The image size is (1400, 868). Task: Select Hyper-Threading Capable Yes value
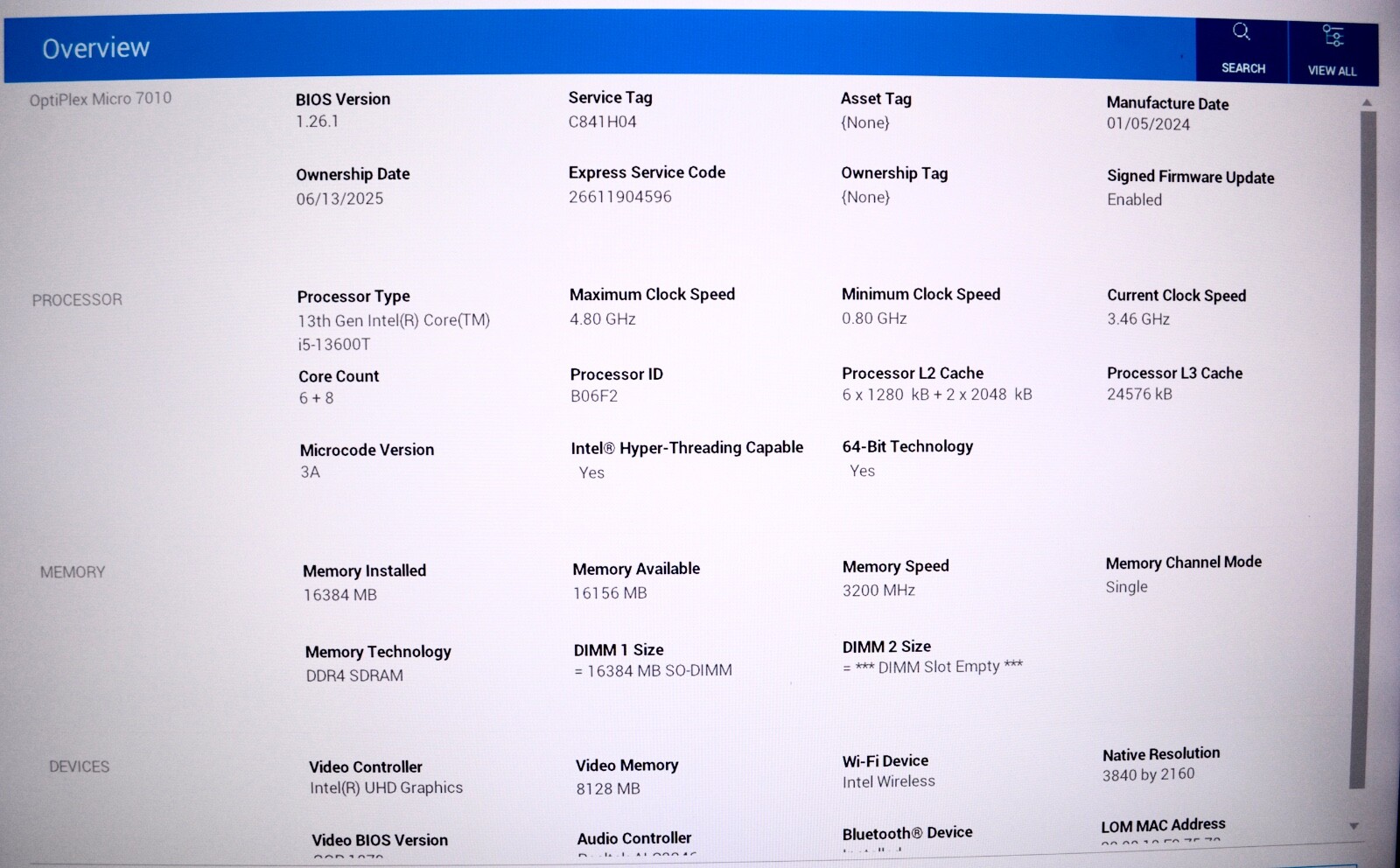[591, 473]
